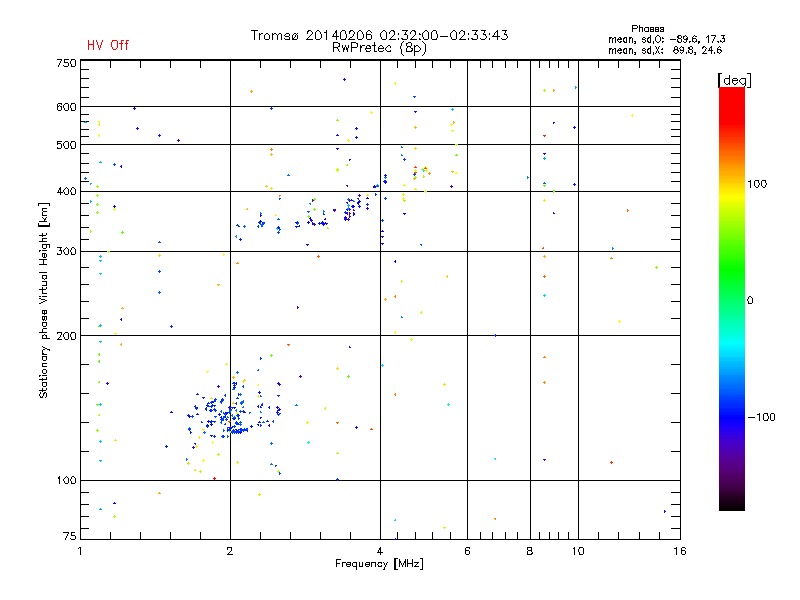Click y-axis tick label '400'
Image resolution: width=800 pixels, height=600 pixels.
pyautogui.click(x=66, y=191)
